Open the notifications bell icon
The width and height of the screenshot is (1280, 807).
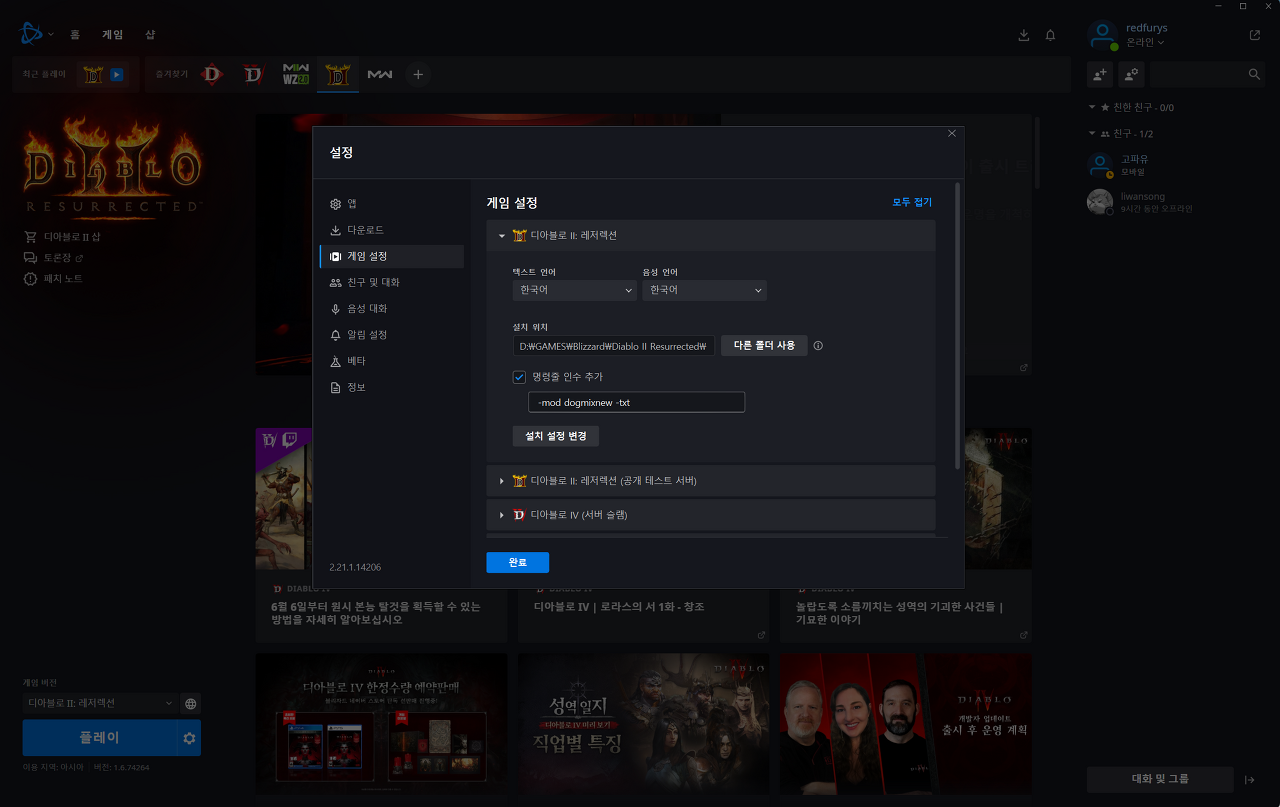tap(1050, 35)
